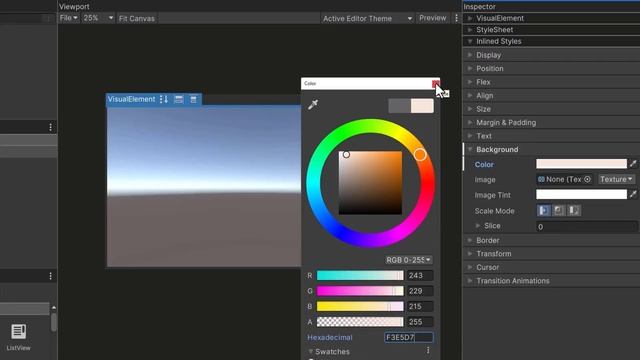The height and width of the screenshot is (360, 640).
Task: Collapse the Inlined Styles section
Action: tap(470, 41)
